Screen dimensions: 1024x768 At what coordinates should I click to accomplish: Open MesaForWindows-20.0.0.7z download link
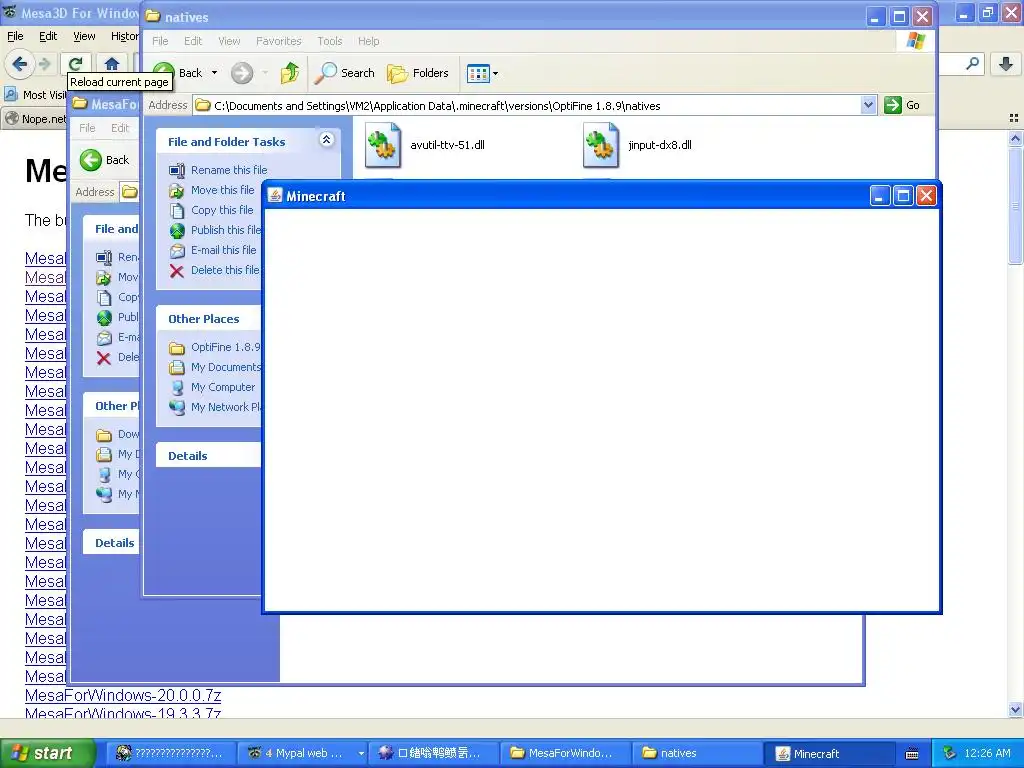(x=123, y=696)
